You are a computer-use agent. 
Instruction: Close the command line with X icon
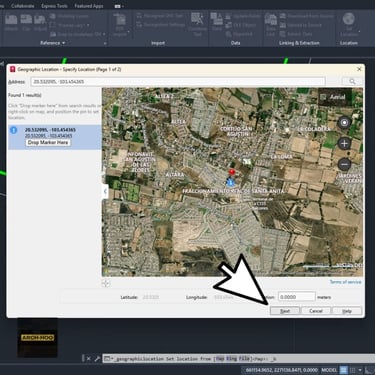click(x=88, y=359)
